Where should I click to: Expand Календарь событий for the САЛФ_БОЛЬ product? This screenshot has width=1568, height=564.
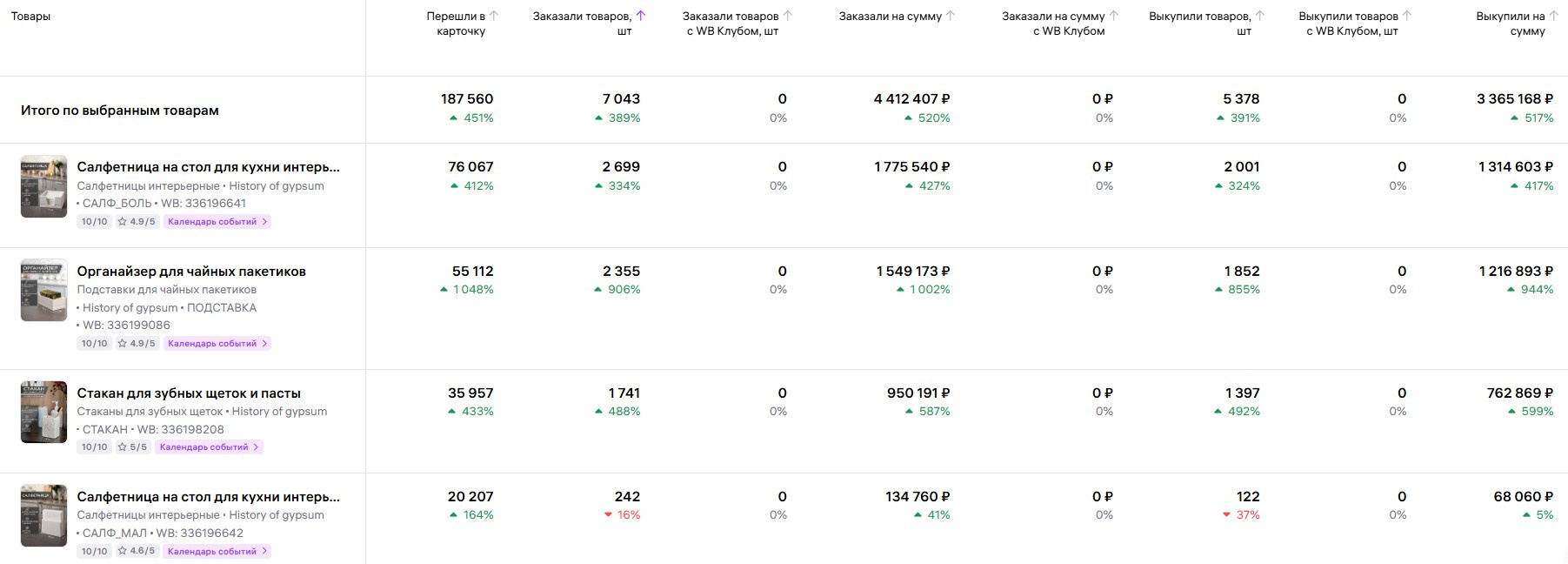coord(217,222)
